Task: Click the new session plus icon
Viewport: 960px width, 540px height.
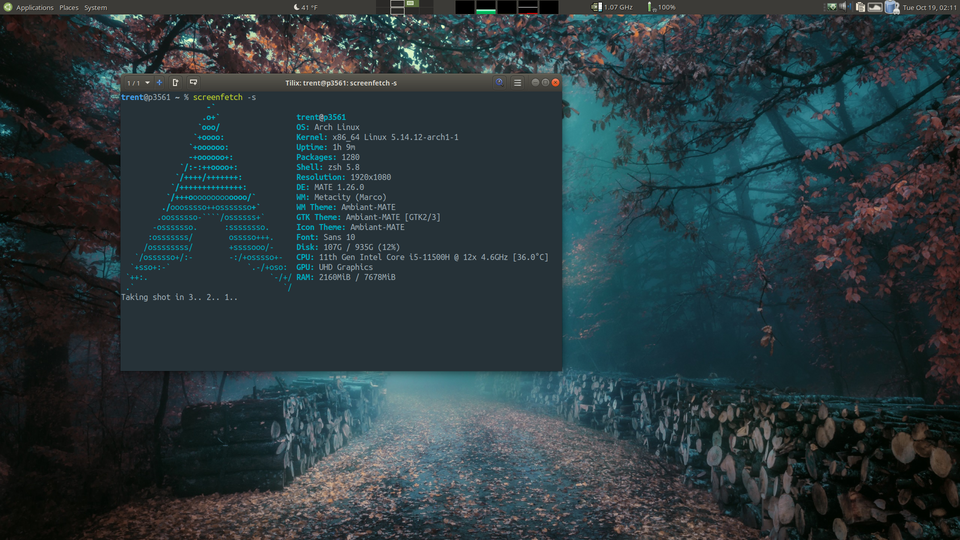Action: click(x=159, y=82)
